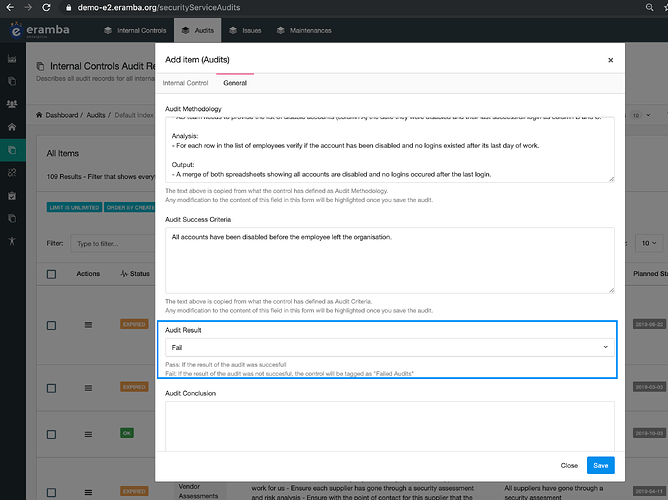This screenshot has width=668, height=500.
Task: Open the browser zoom magnifier icon
Action: [x=649, y=8]
